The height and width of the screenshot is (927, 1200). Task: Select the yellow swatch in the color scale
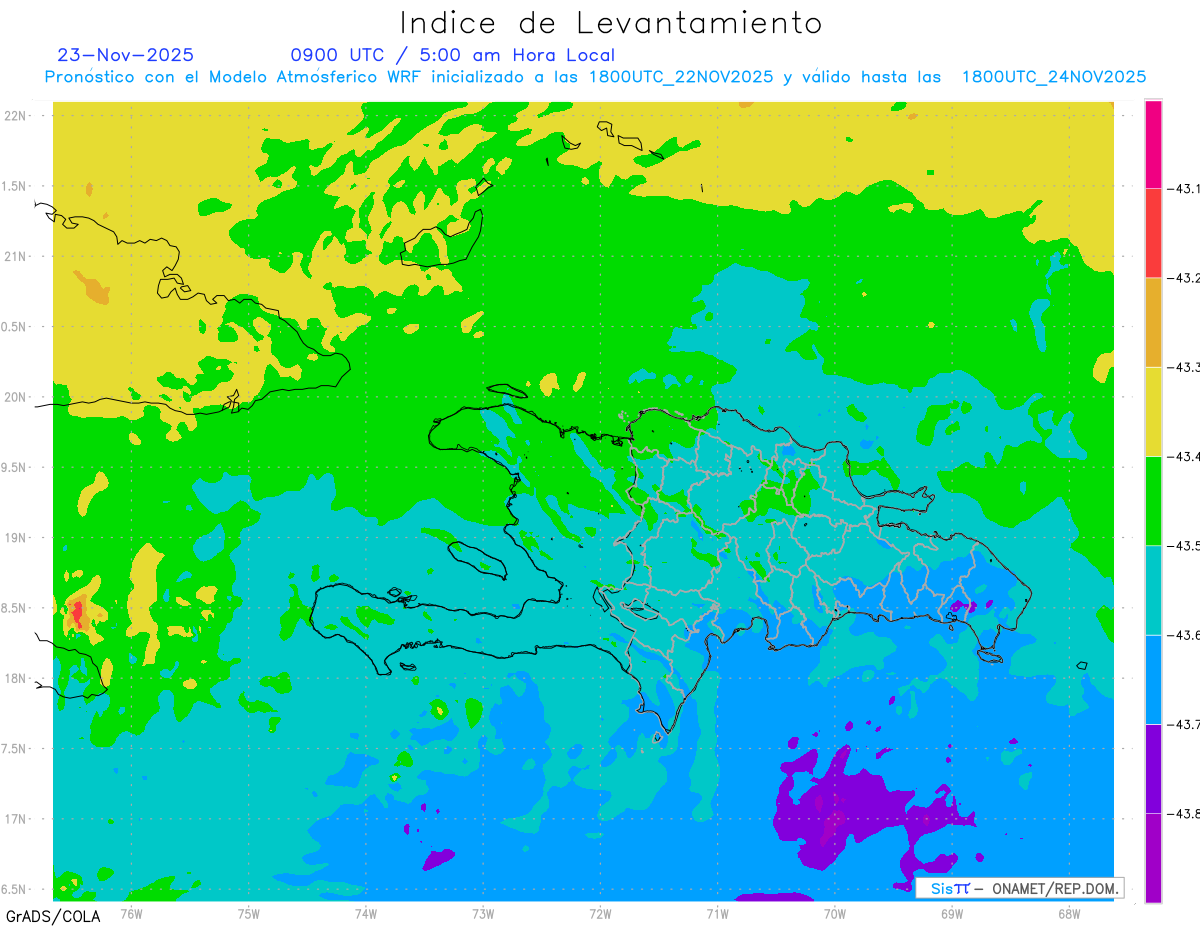tap(1153, 411)
